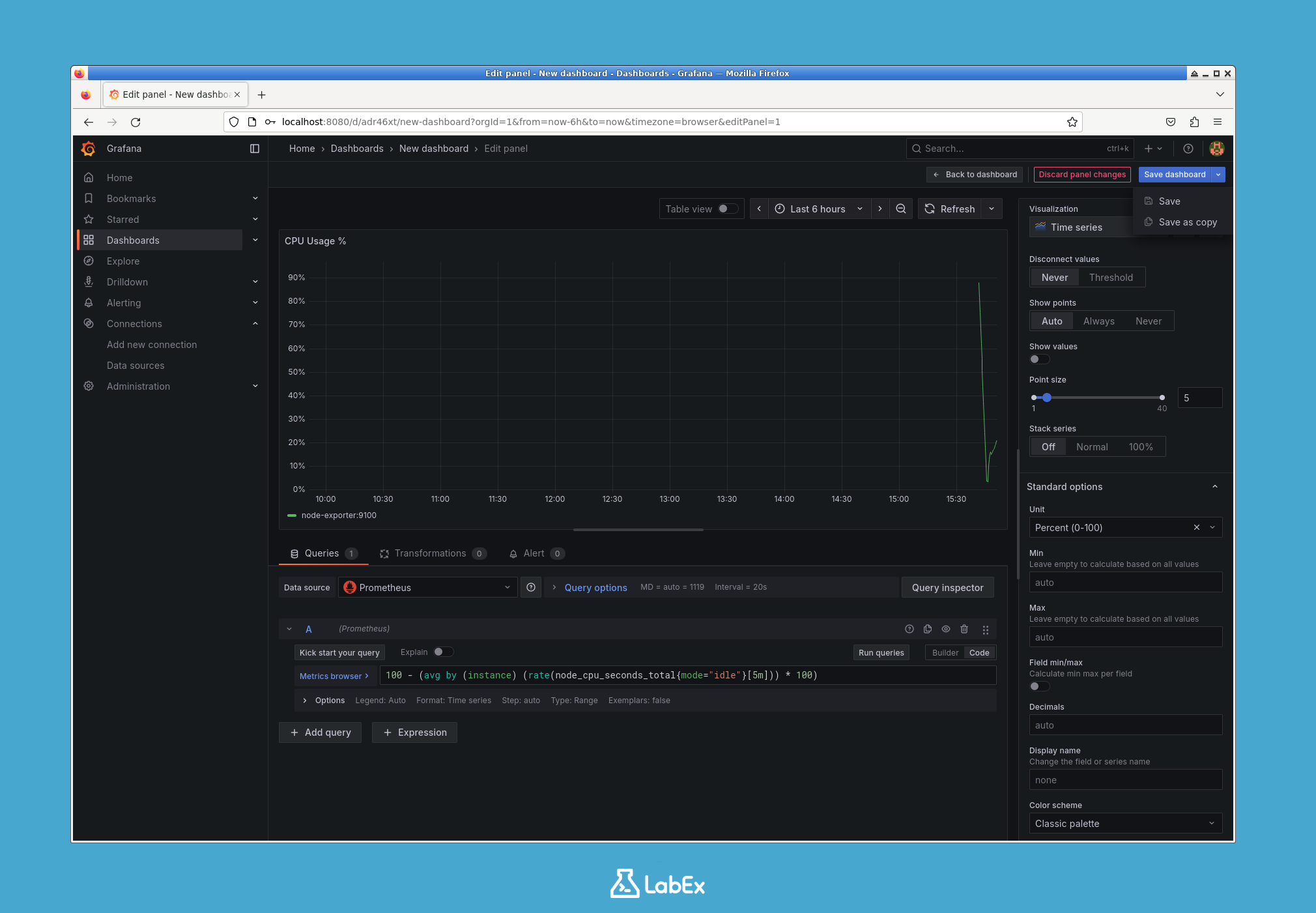
Task: Click Run queries to execute
Action: (x=881, y=652)
